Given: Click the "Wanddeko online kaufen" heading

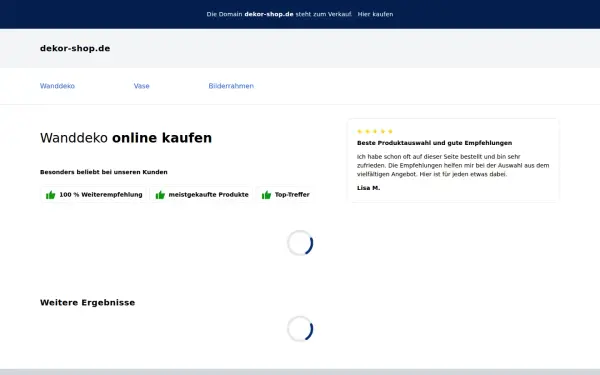Looking at the screenshot, I should (126, 138).
